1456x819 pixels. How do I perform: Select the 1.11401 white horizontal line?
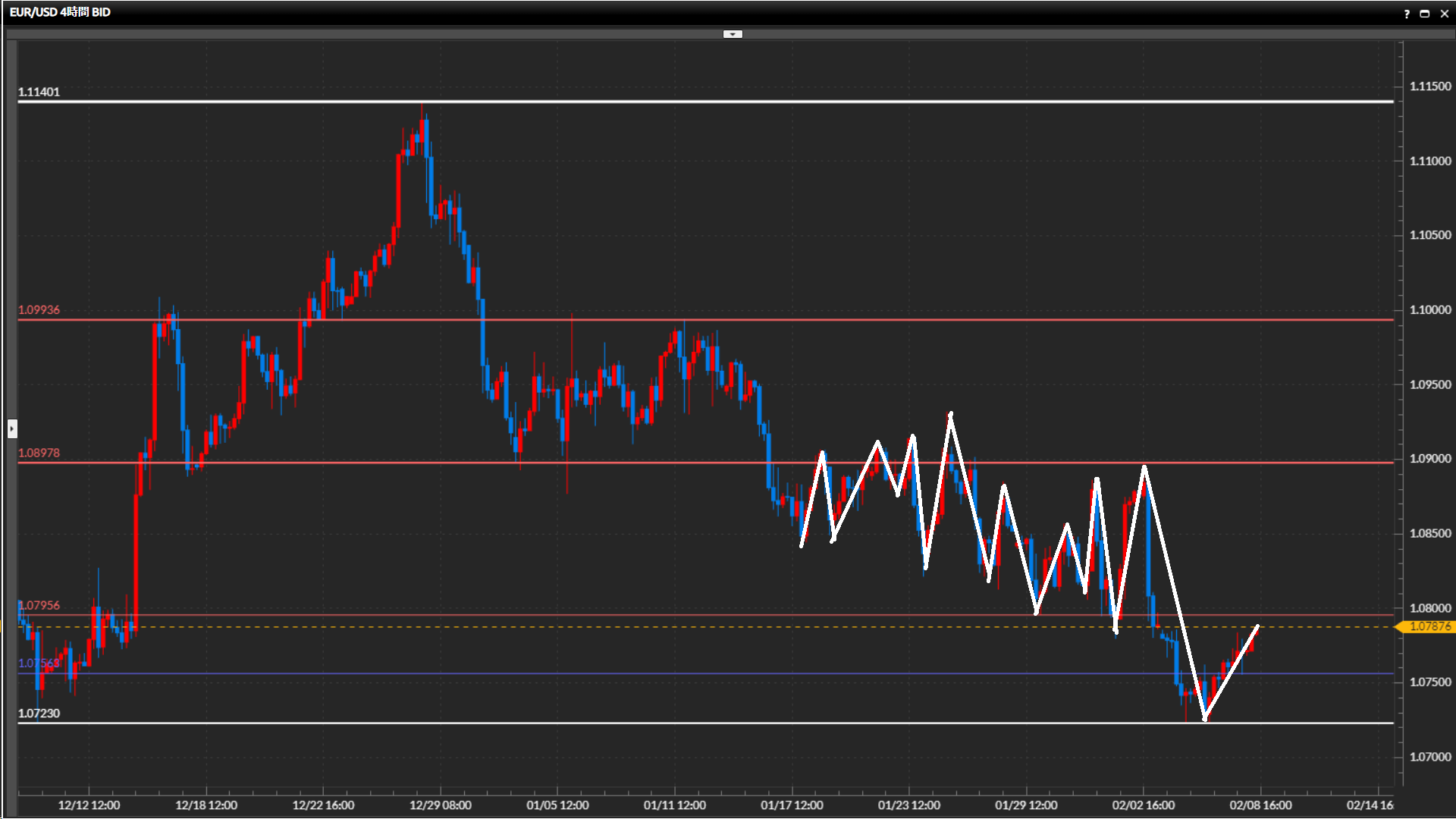pyautogui.click(x=682, y=102)
